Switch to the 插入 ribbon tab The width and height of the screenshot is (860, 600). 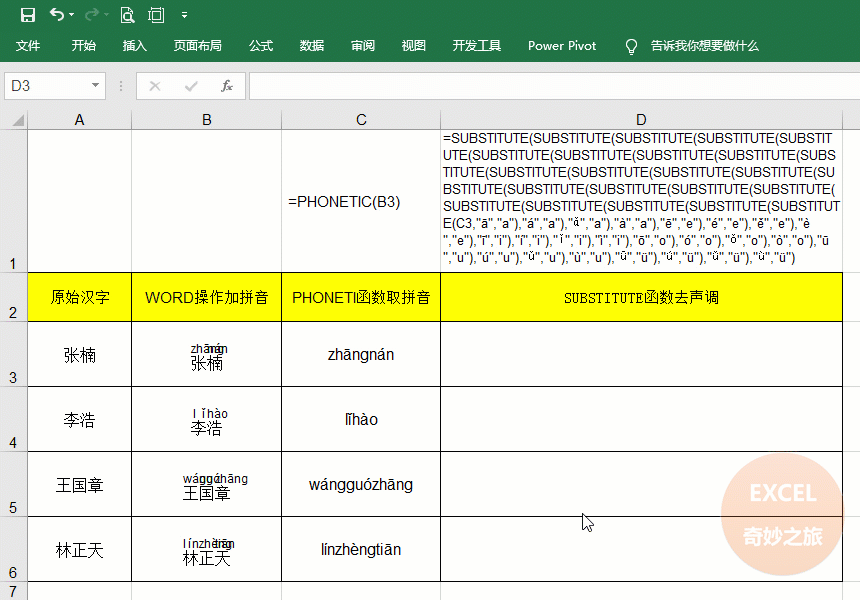tap(134, 46)
